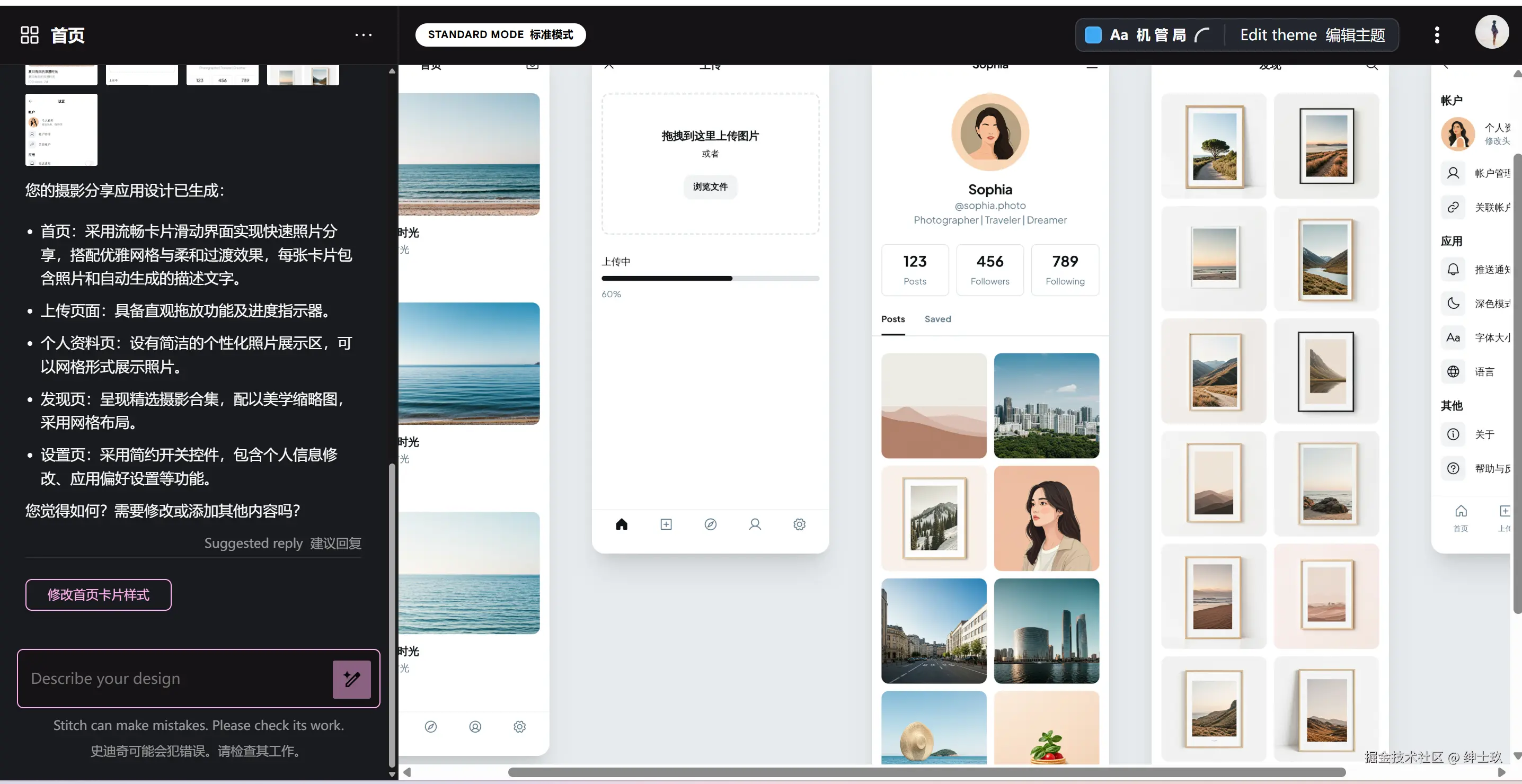Click 浏览文件 browse files button

710,186
